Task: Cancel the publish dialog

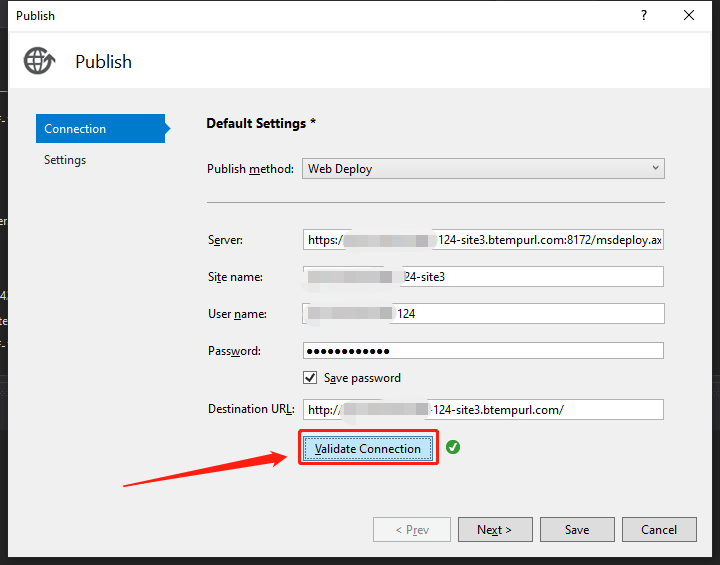Action: coord(658,529)
